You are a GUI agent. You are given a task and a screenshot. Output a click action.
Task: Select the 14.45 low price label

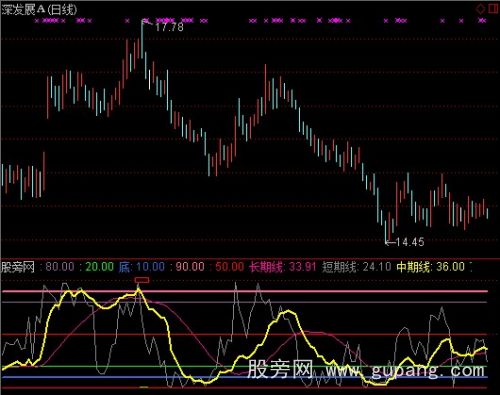[410, 242]
